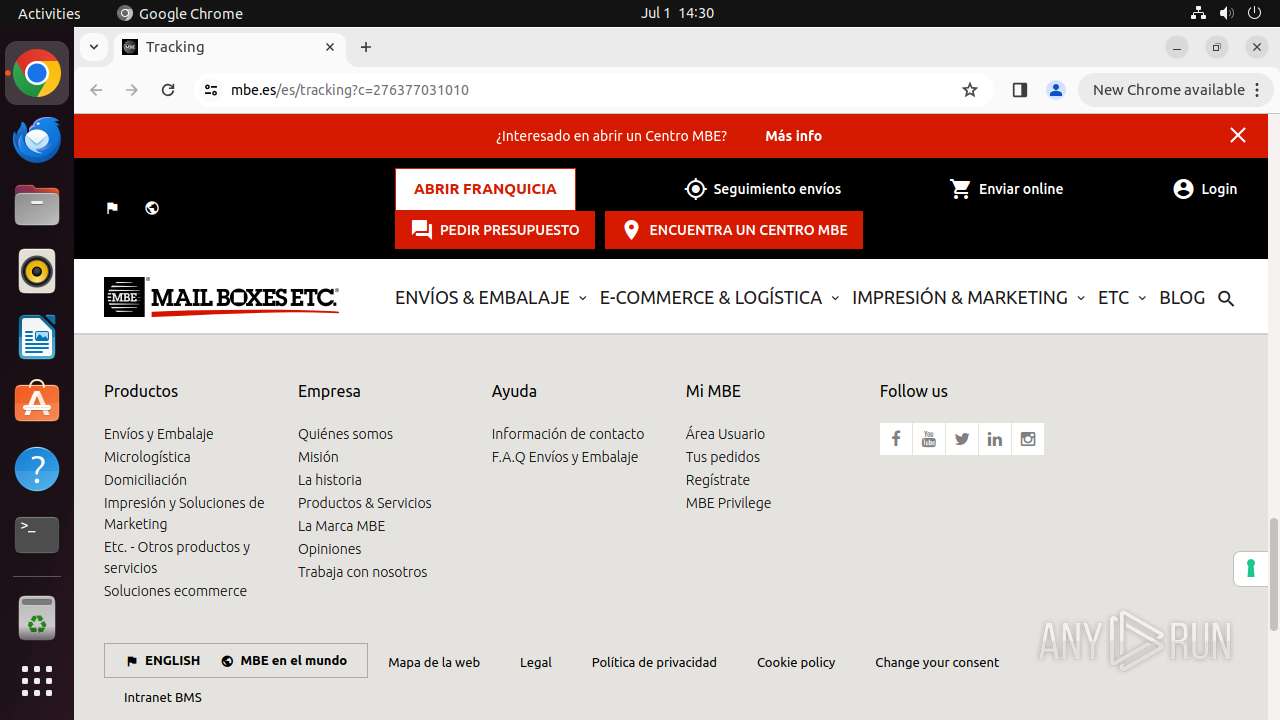Click the address bar URL
Screen dimensions: 1280x720
click(350, 90)
